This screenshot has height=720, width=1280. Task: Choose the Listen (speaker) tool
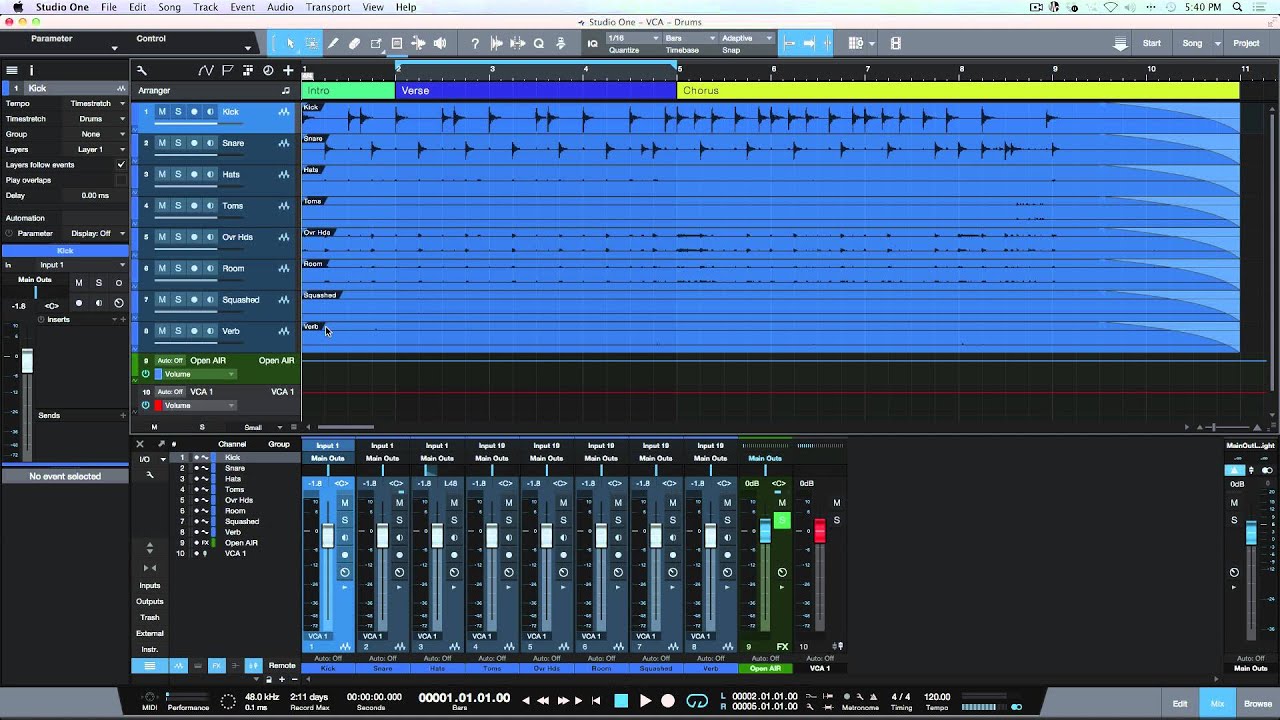(x=440, y=43)
